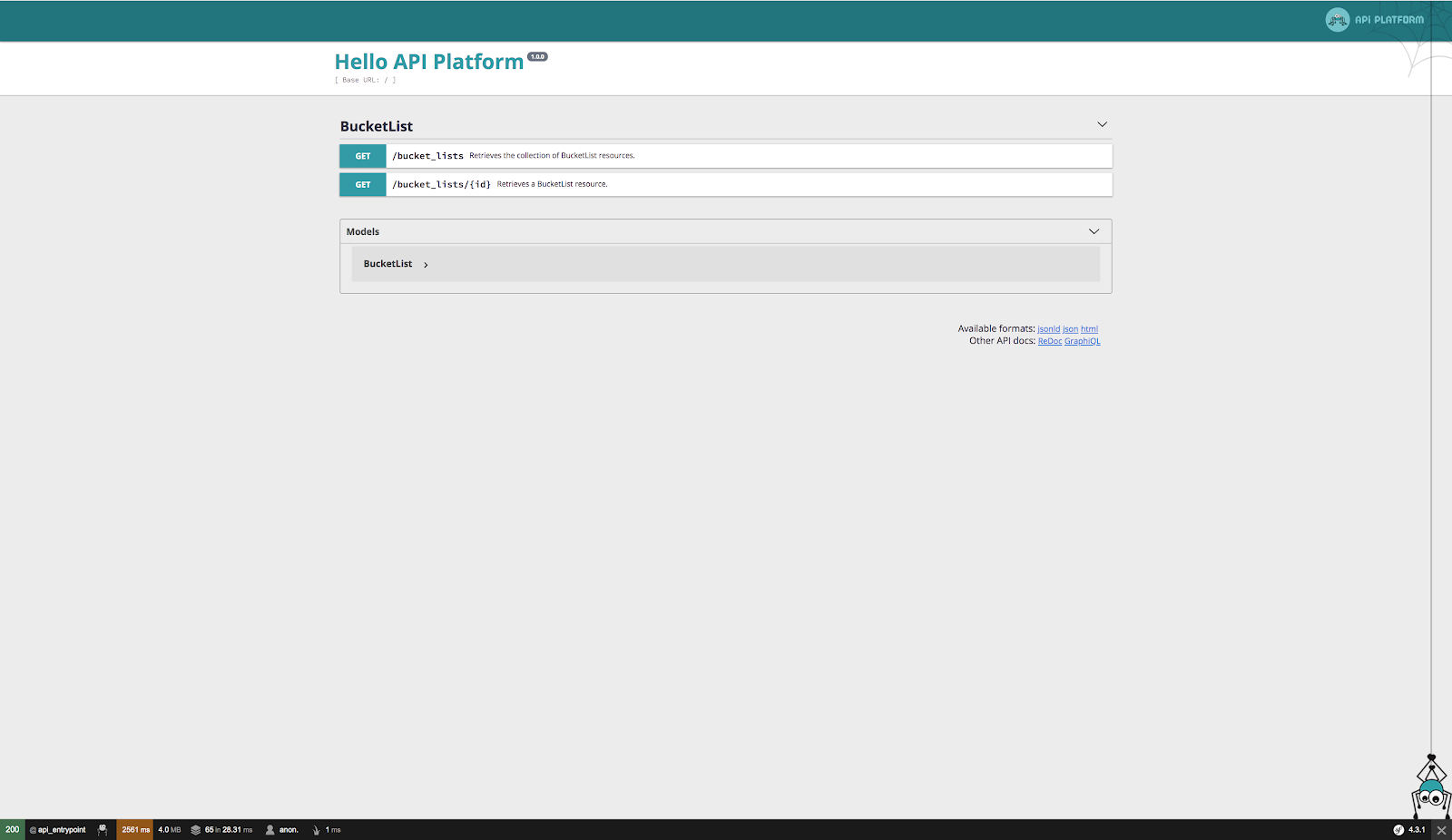
Task: Click the Symfony logo icon beside 4.3.1
Action: click(x=1398, y=829)
